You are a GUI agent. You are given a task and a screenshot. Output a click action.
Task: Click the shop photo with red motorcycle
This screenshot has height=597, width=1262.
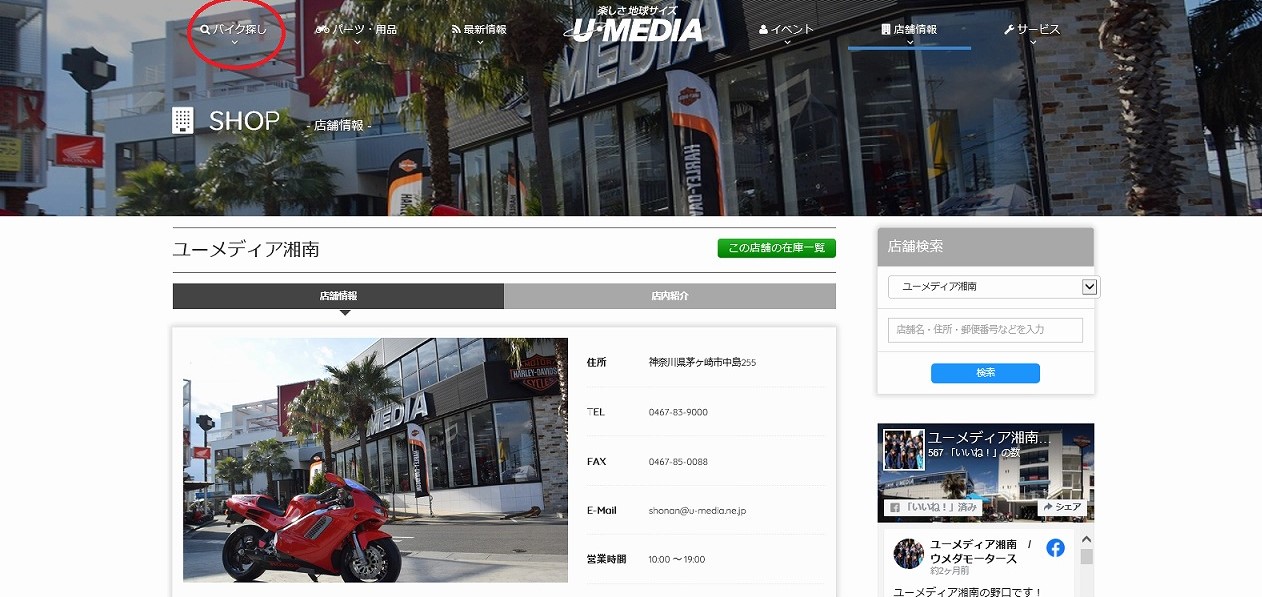pos(375,460)
